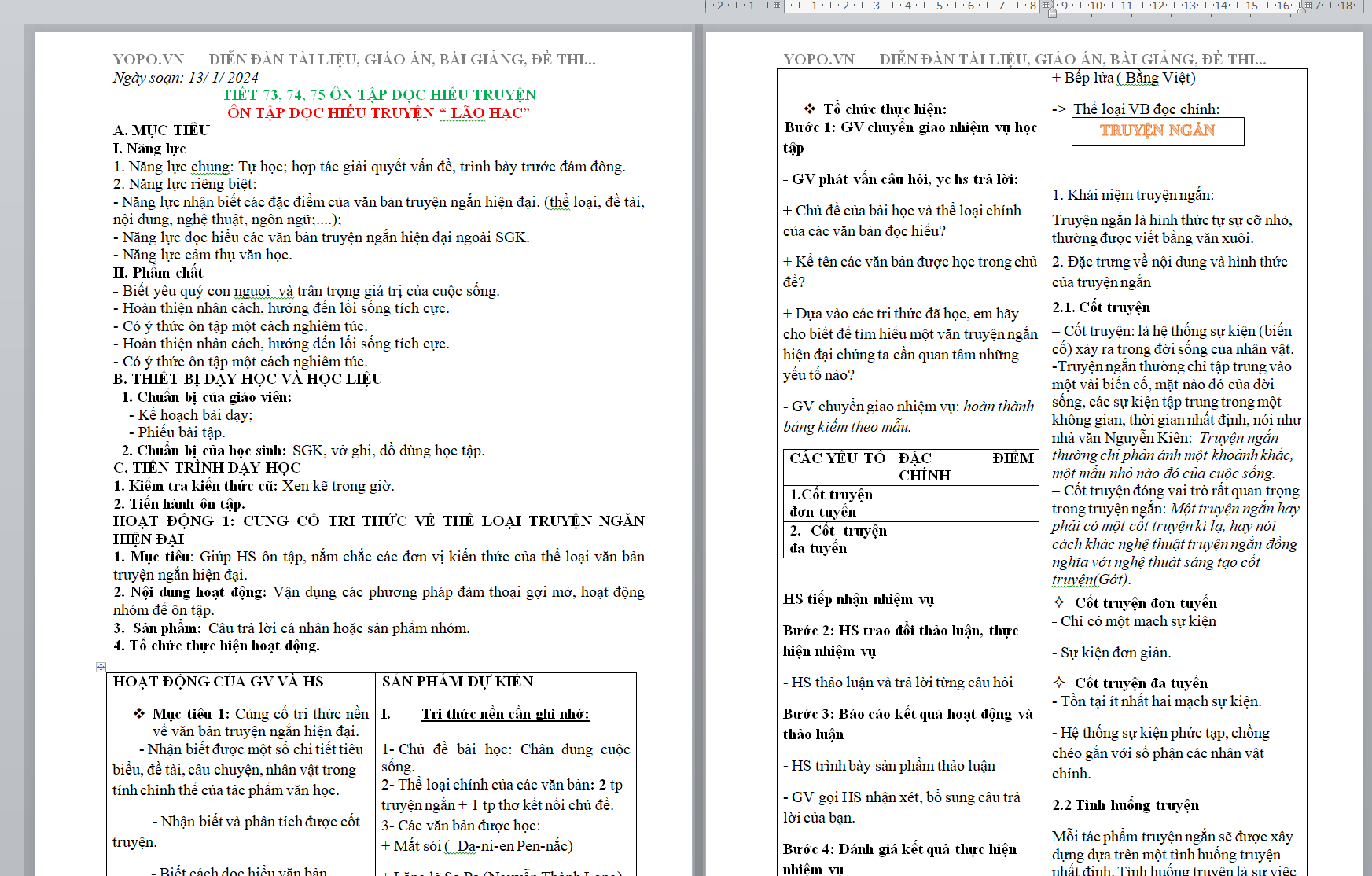Screen dimensions: 1372x876
Task: Click '1. Kiểm tra kiến thức cũ: Xen kẽ trong giờ.'
Action: (254, 486)
